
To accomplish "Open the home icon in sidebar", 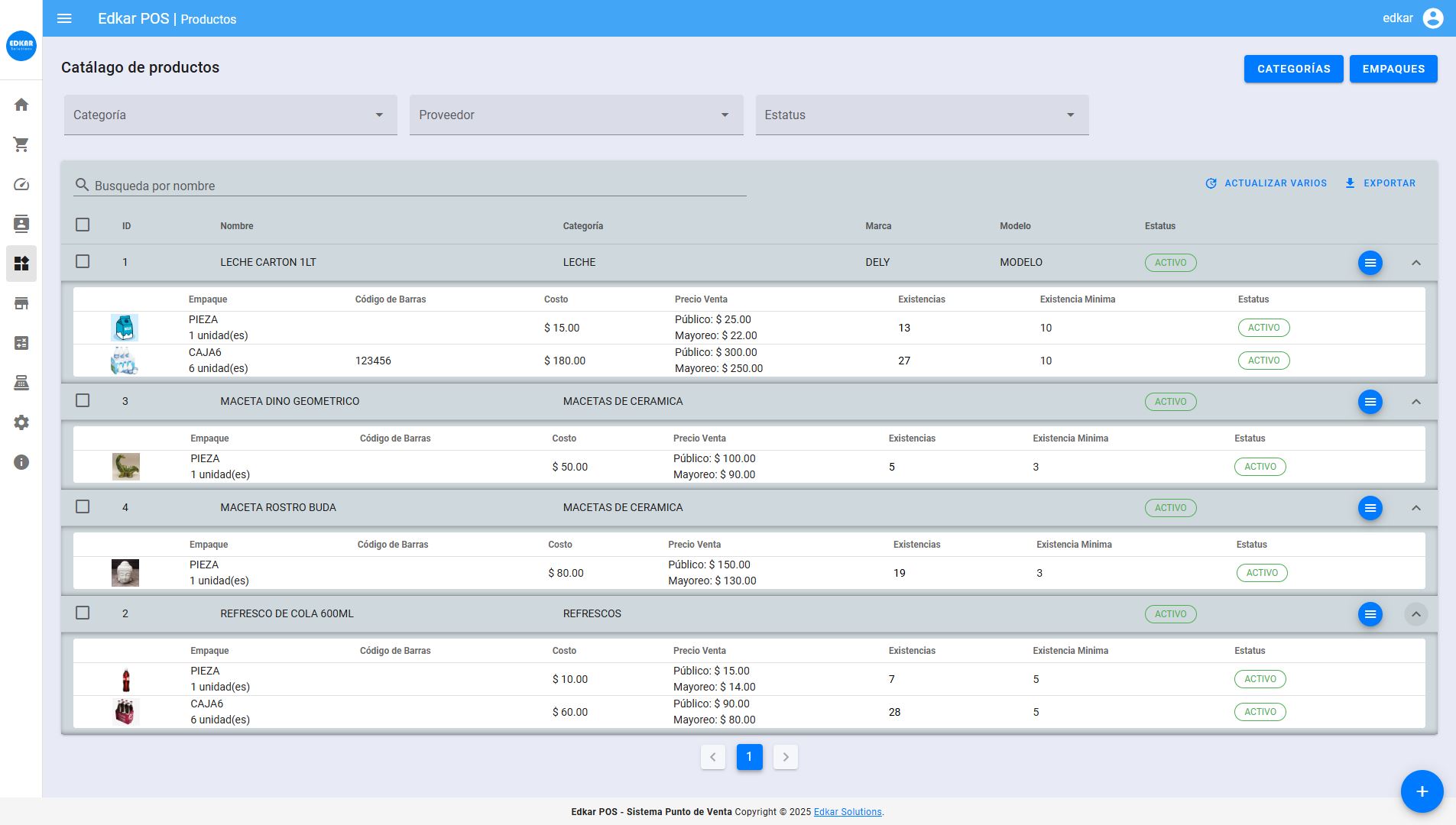I will tap(21, 105).
